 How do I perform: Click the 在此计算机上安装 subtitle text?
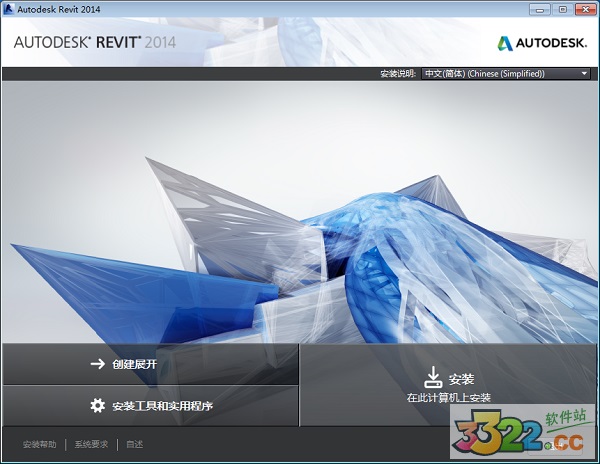pyautogui.click(x=448, y=398)
